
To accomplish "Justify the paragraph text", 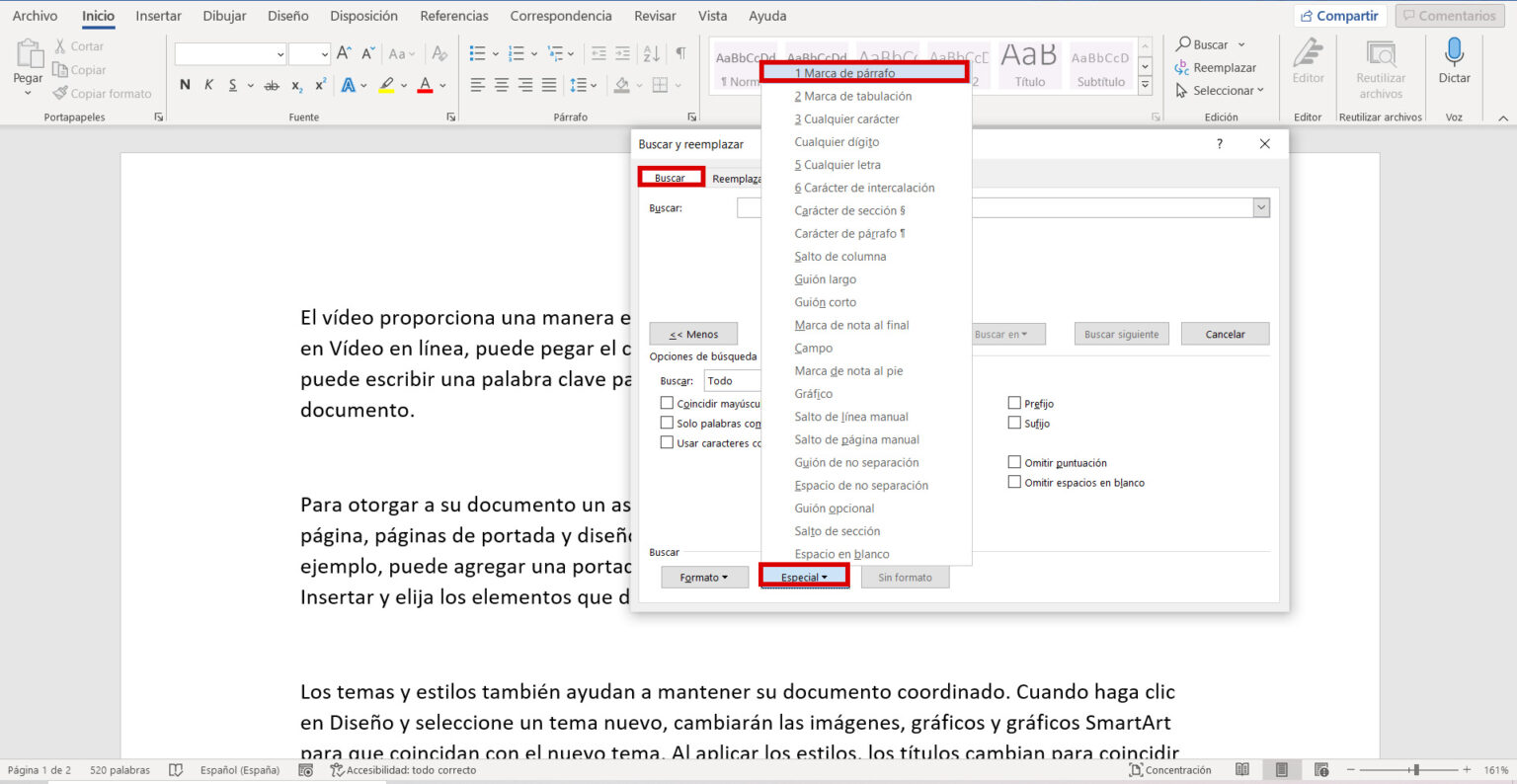I will pos(549,85).
